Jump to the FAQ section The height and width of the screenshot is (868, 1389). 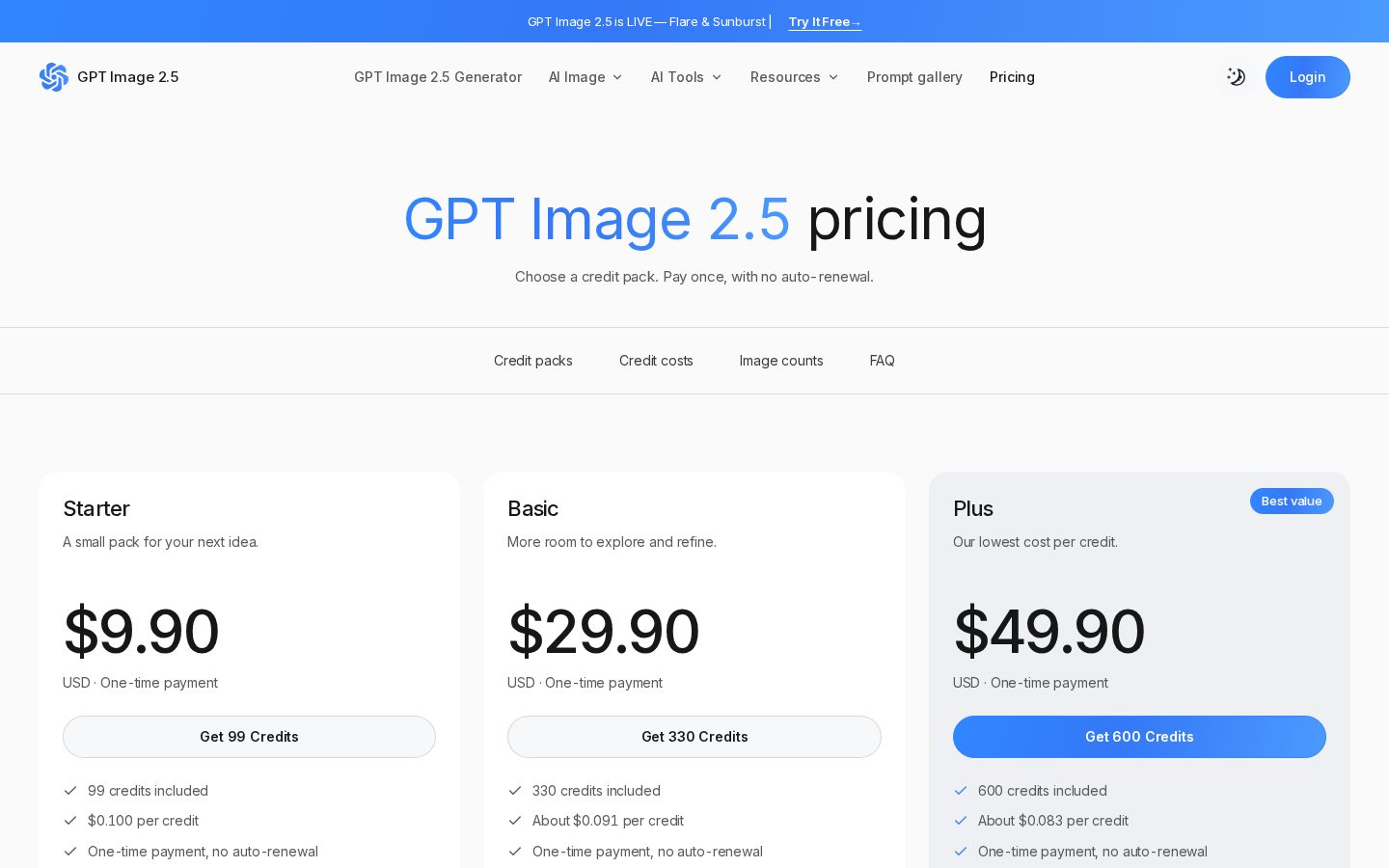click(882, 361)
